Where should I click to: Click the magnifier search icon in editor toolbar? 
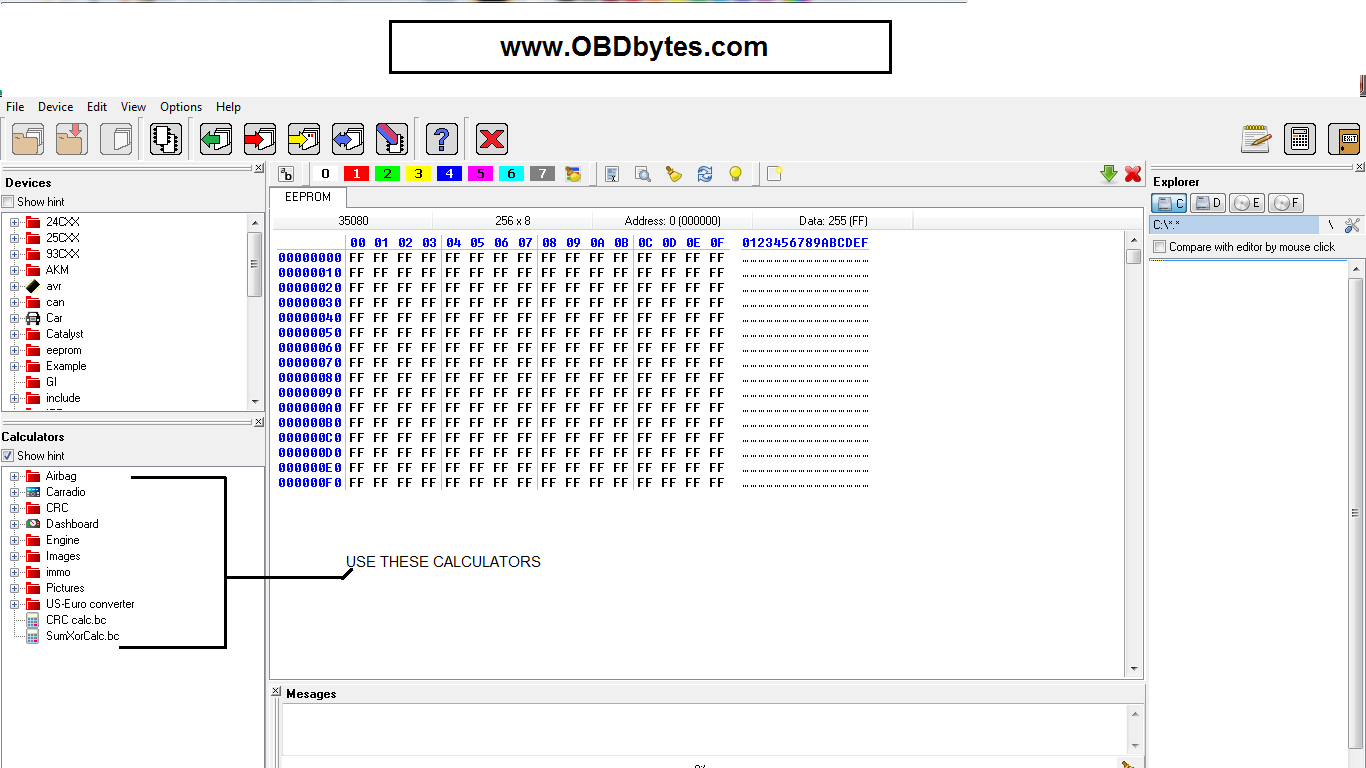(643, 174)
